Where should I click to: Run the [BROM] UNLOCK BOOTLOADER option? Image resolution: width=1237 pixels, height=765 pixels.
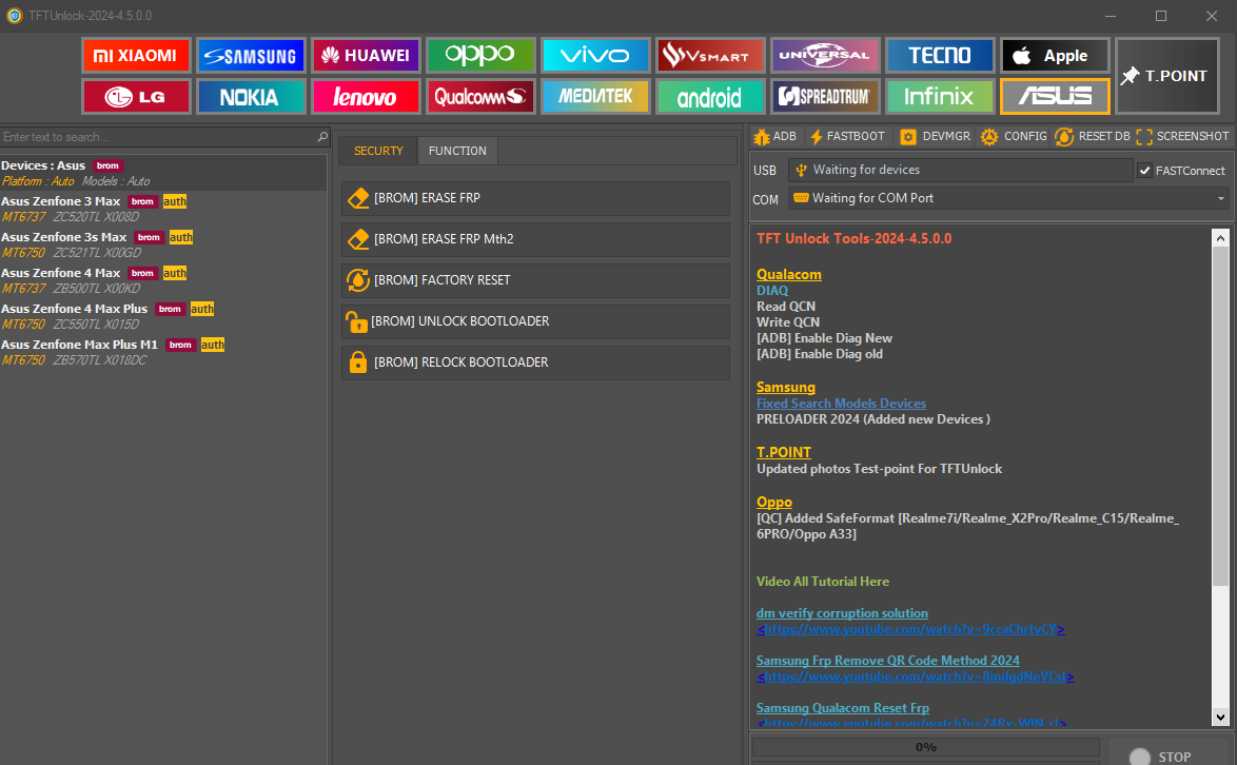coord(536,320)
